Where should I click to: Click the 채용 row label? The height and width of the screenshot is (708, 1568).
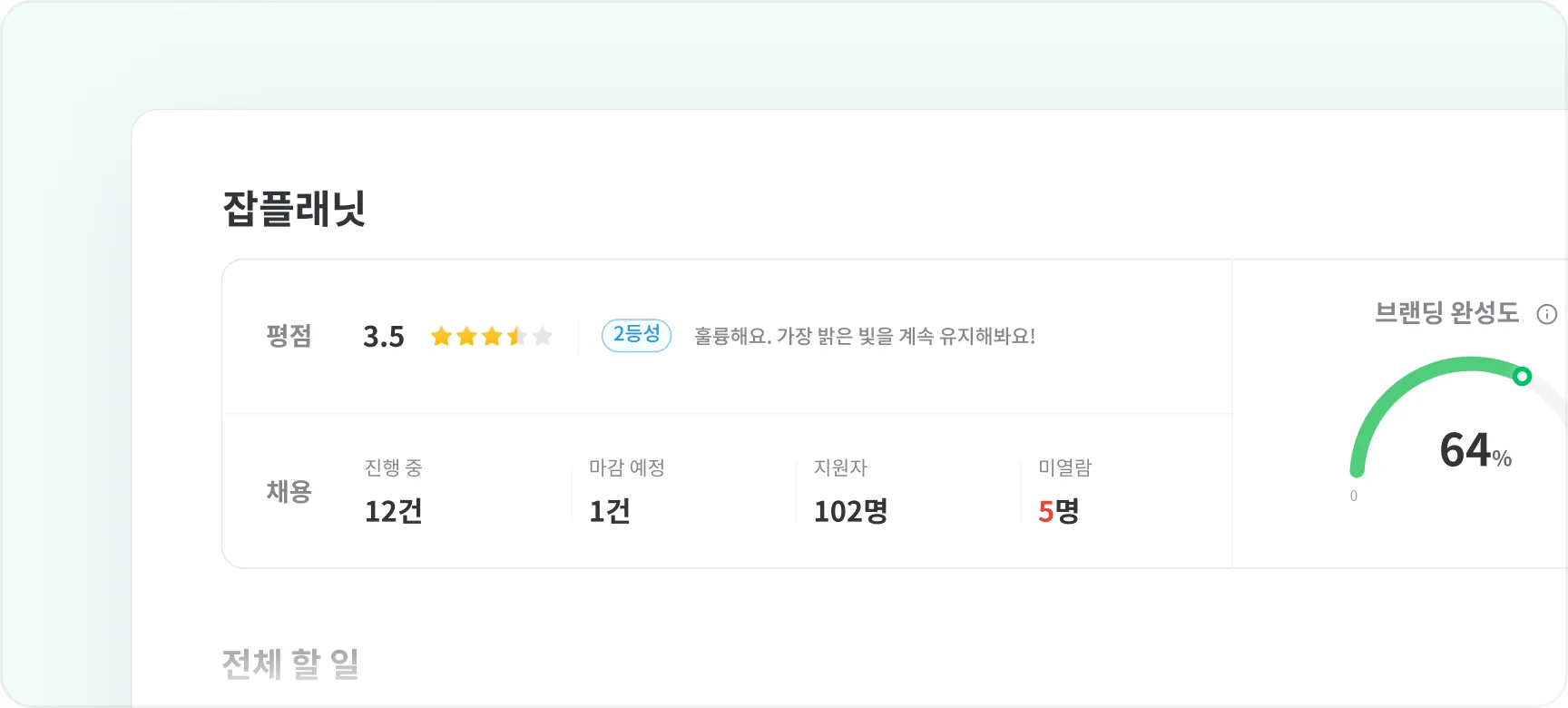pos(289,491)
